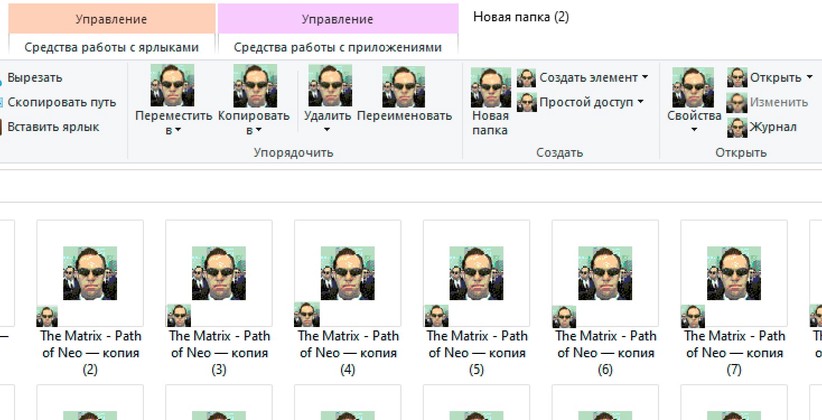
Task: Click the Создать group label
Action: pyautogui.click(x=559, y=153)
